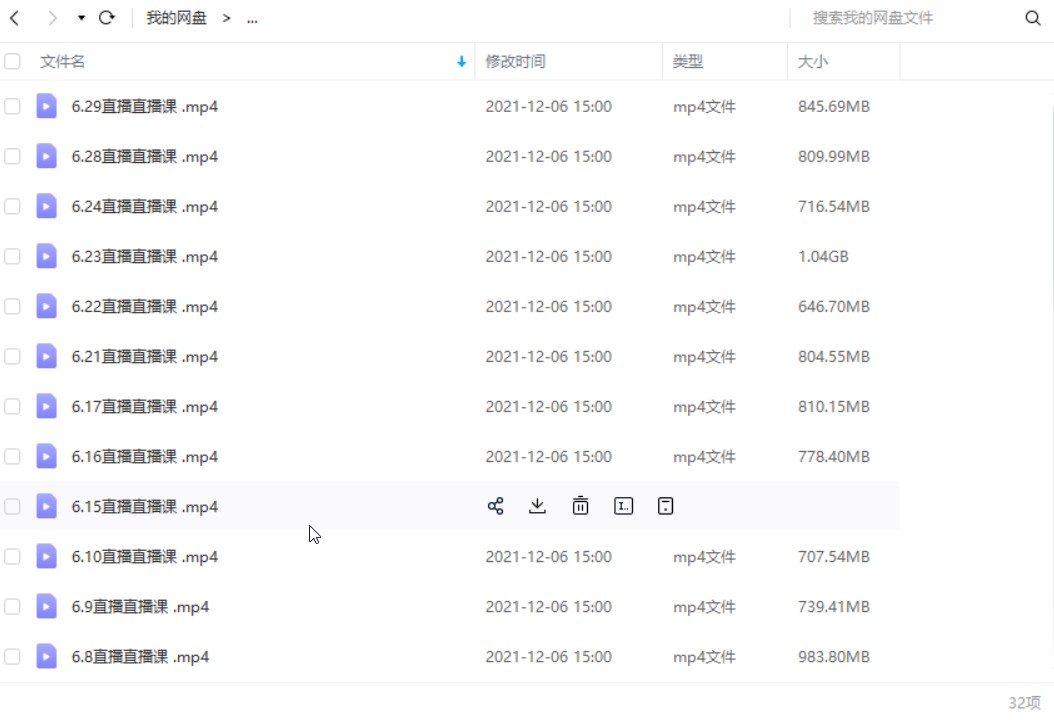Expand the collapsed breadcrumb path ellipsis
The width and height of the screenshot is (1054, 720).
pos(252,18)
